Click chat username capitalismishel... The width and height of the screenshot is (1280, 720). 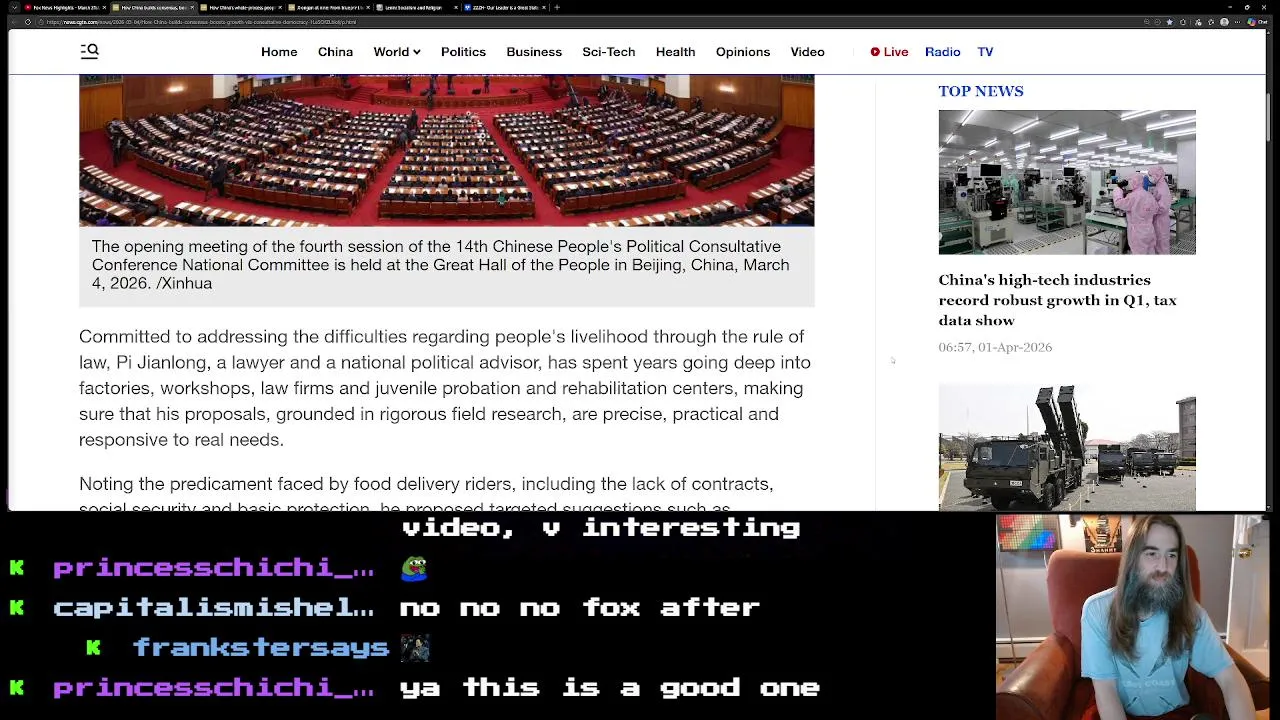(214, 607)
